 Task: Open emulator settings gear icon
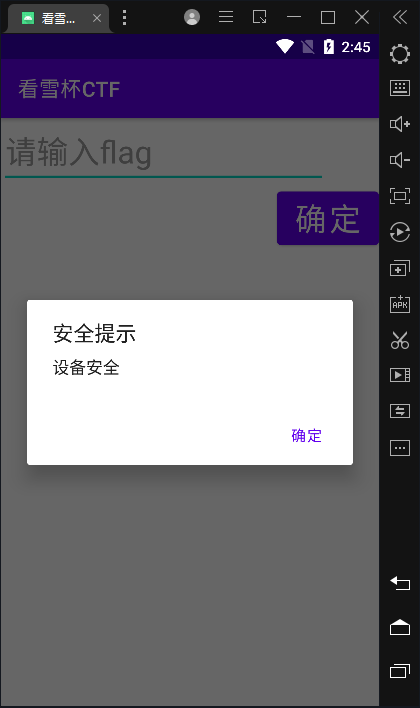click(x=400, y=54)
